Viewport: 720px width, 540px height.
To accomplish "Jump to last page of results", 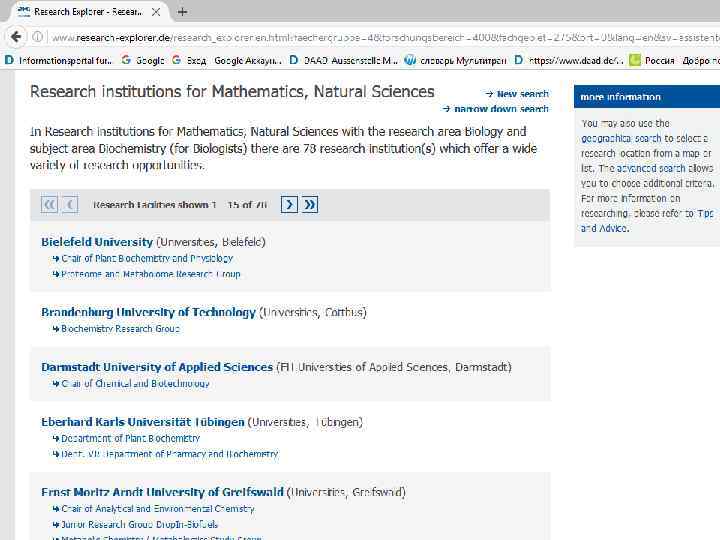I will click(310, 204).
